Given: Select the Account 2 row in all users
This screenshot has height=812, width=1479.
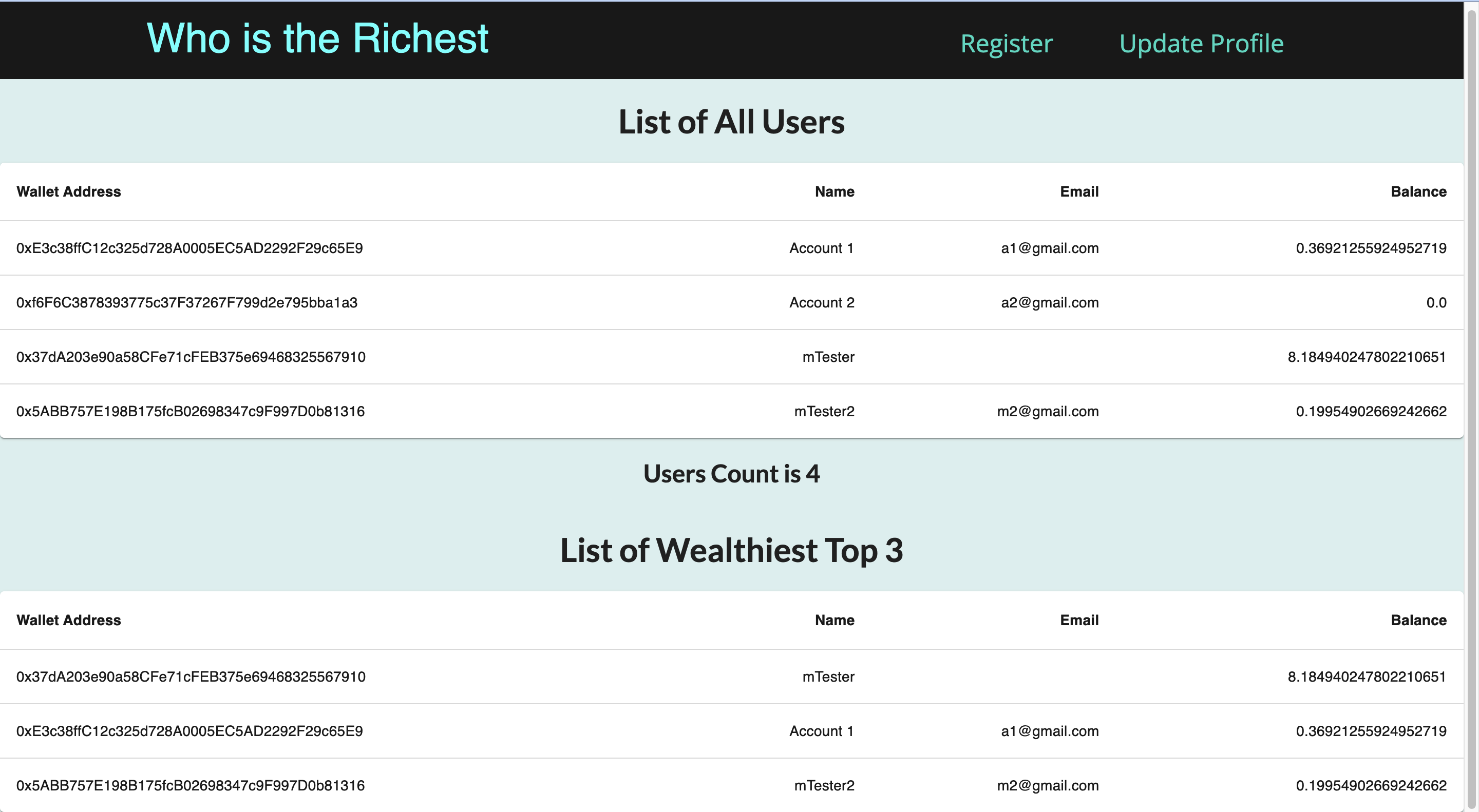Looking at the screenshot, I should (739, 302).
